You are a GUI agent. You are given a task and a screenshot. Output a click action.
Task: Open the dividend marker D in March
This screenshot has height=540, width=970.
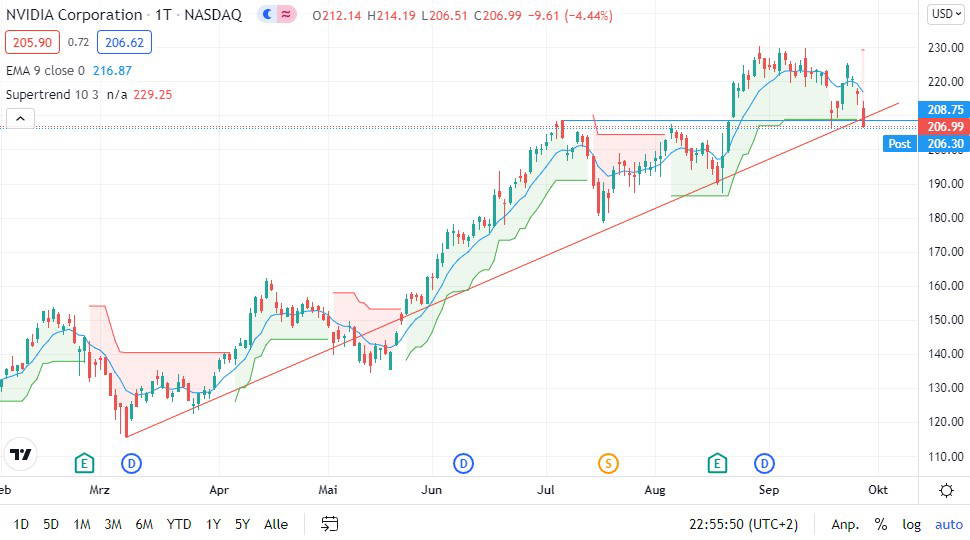(x=131, y=463)
